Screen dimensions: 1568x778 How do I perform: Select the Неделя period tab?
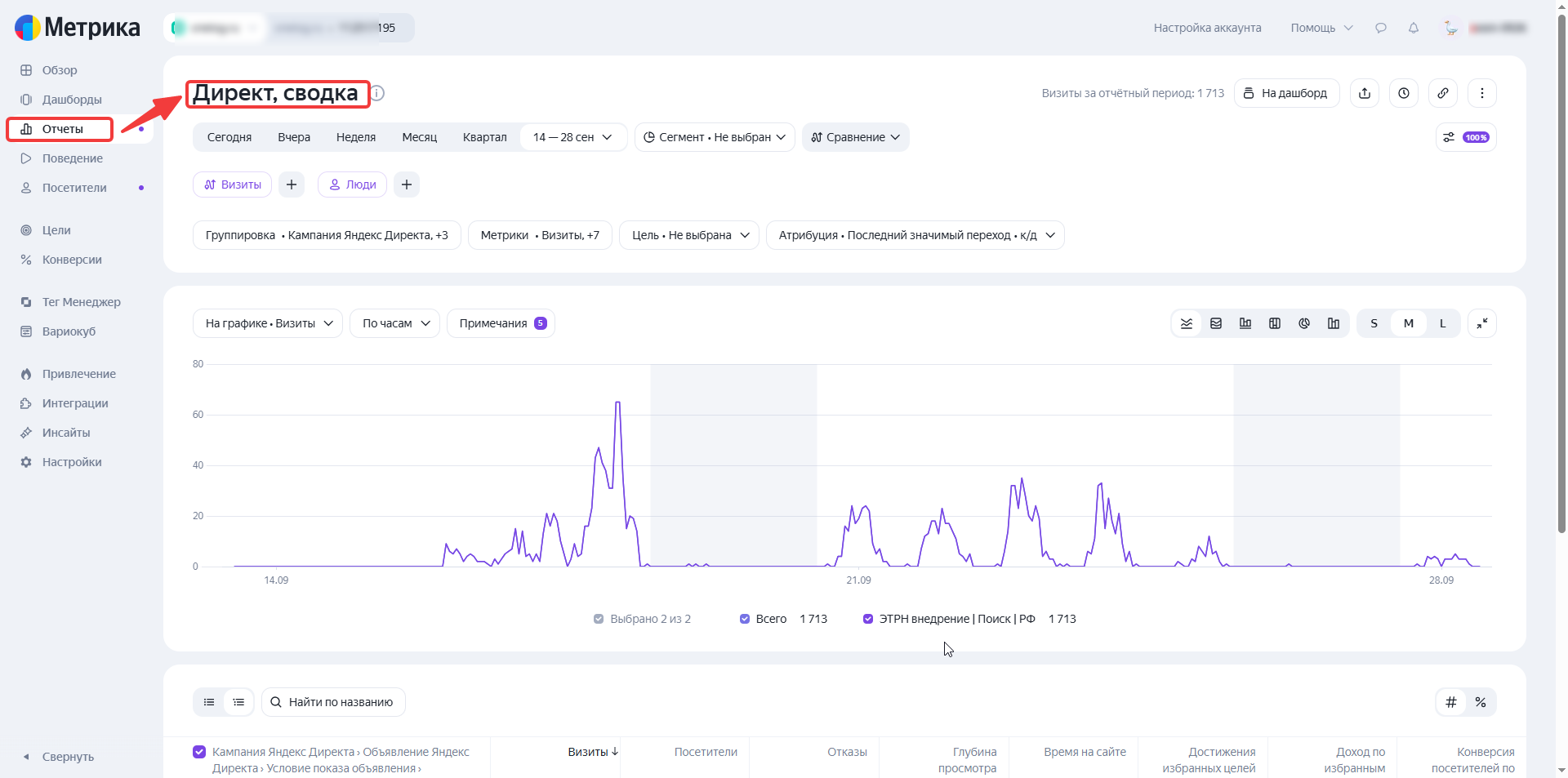[x=356, y=137]
